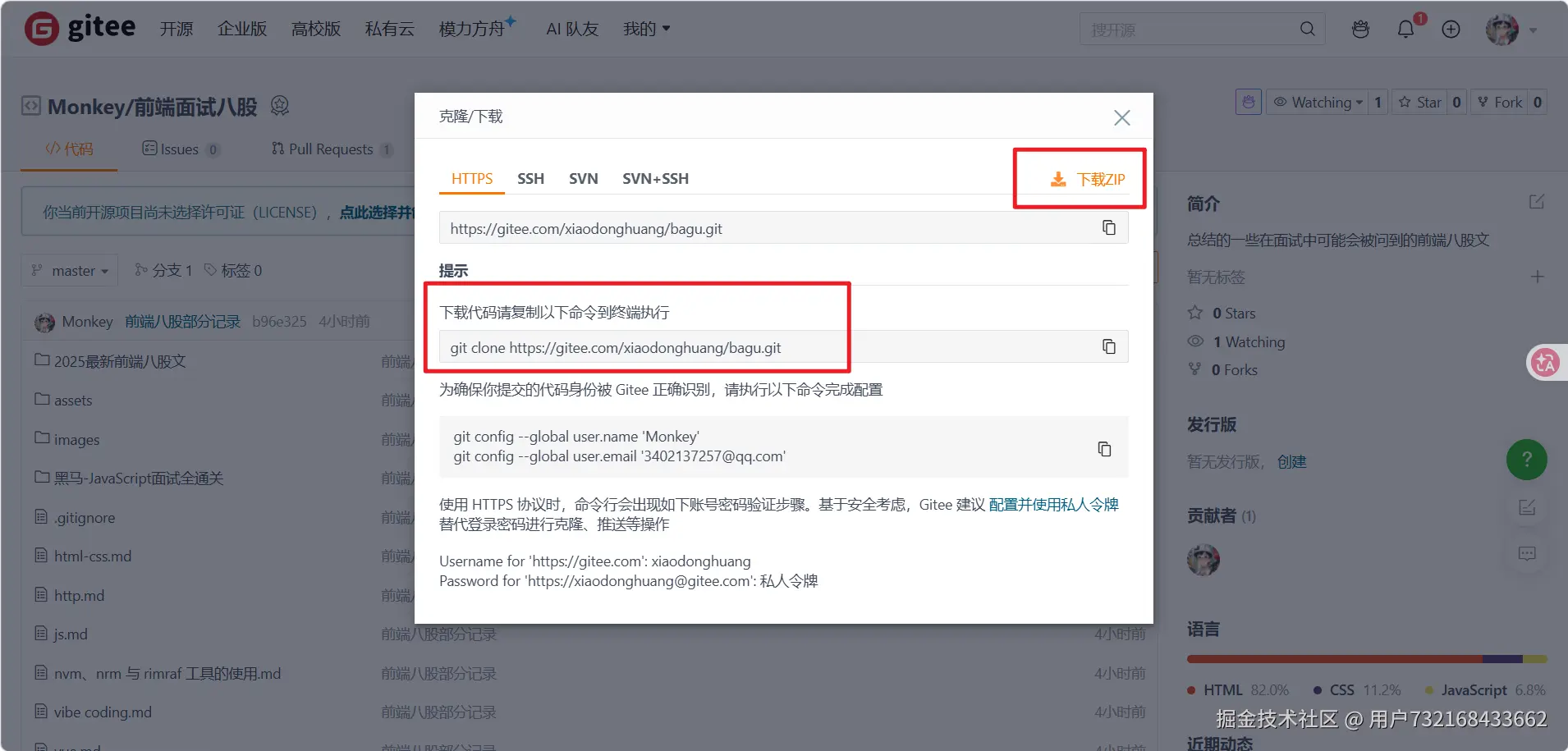Open the 高校版 menu item

316,29
